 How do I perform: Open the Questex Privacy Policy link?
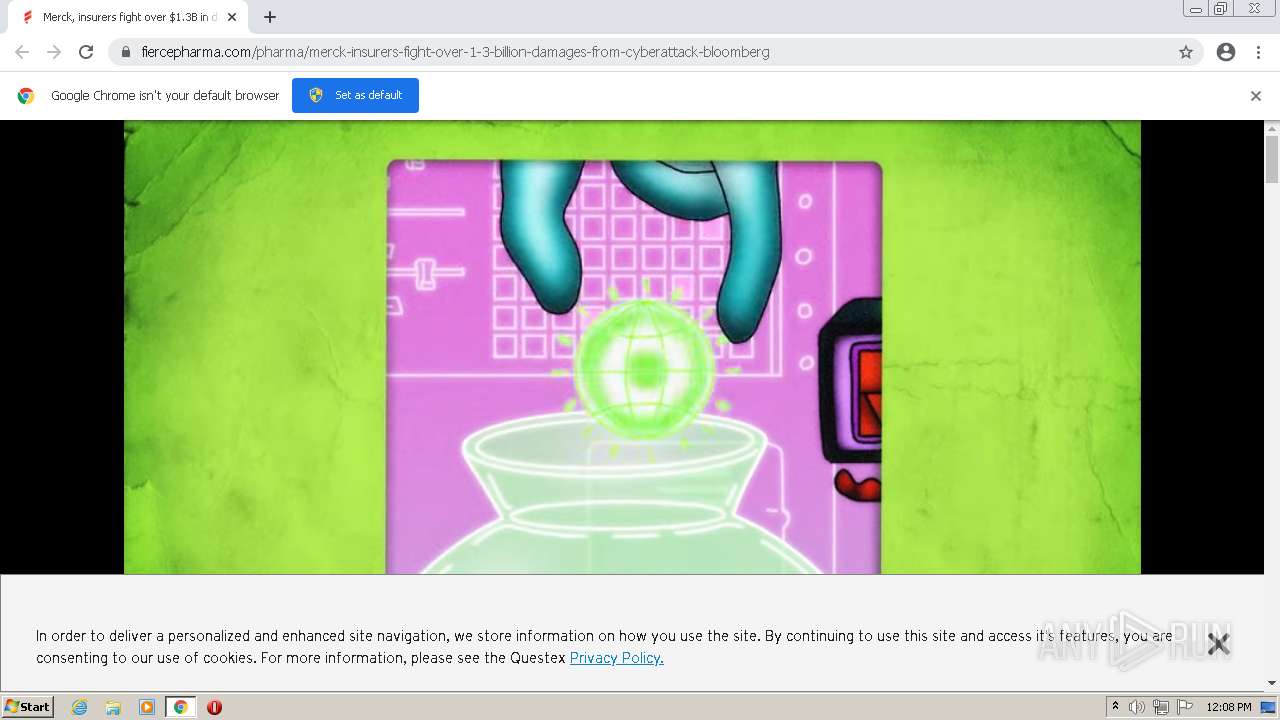tap(616, 658)
